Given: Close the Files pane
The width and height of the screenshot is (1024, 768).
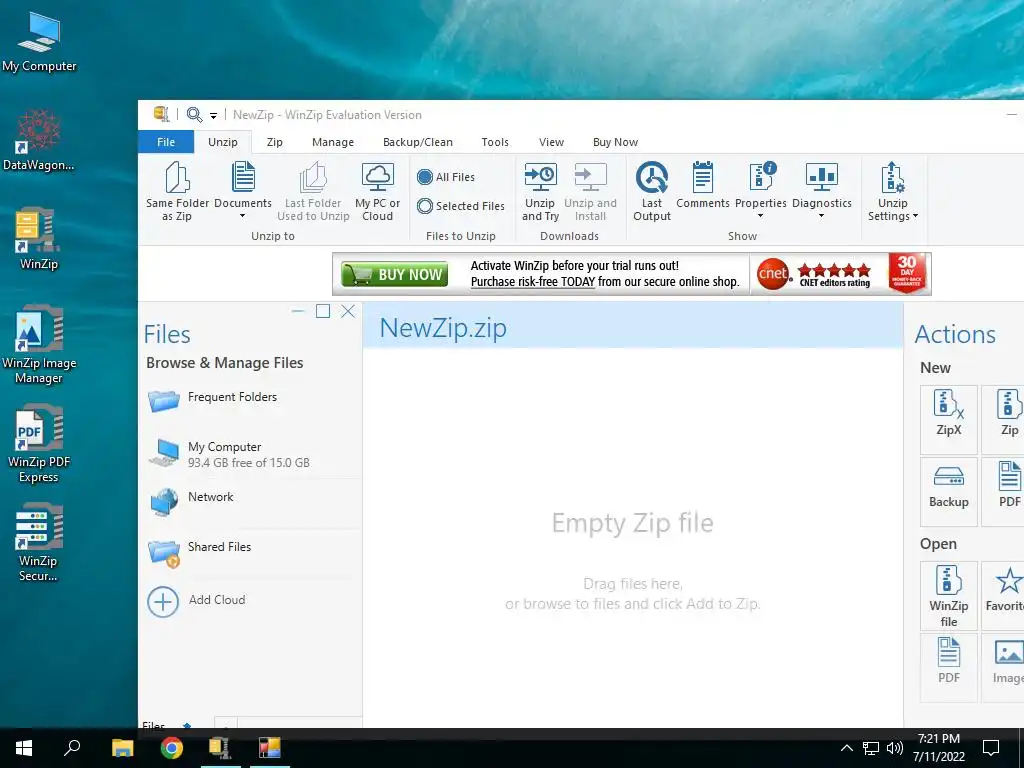Looking at the screenshot, I should (348, 312).
